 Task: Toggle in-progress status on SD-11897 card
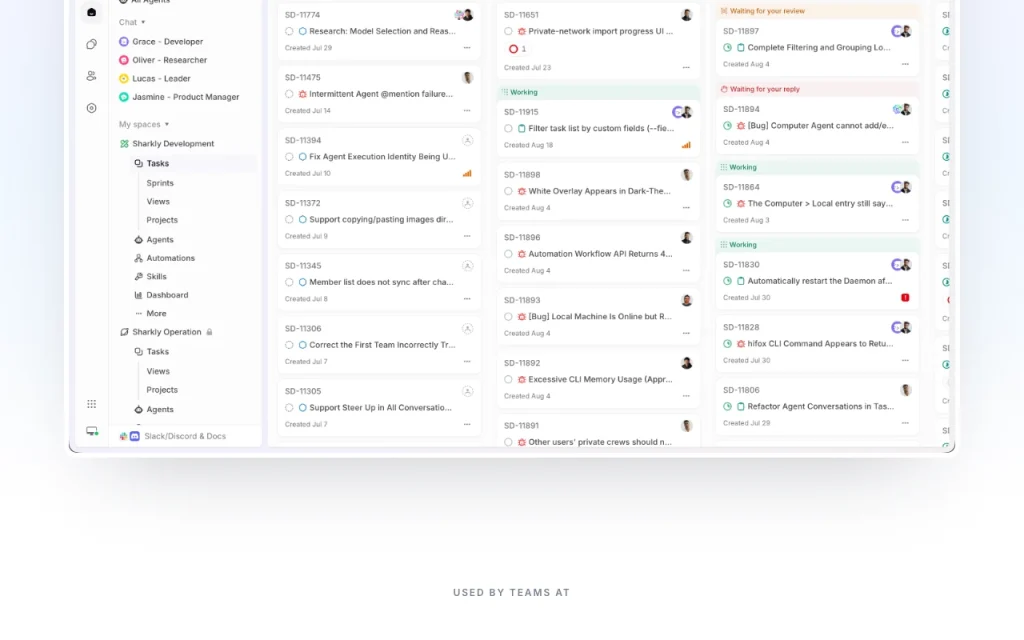click(x=728, y=48)
